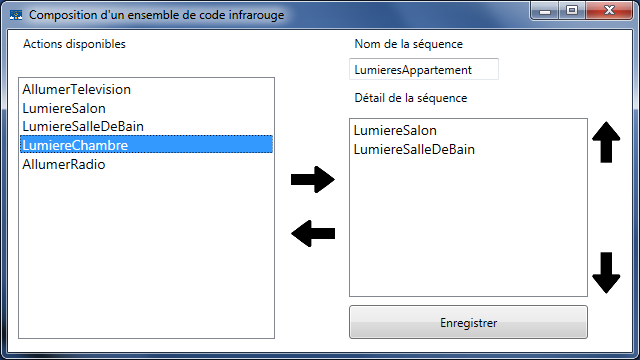This screenshot has height=360, width=640.
Task: Add selected action with right arrow
Action: point(313,179)
